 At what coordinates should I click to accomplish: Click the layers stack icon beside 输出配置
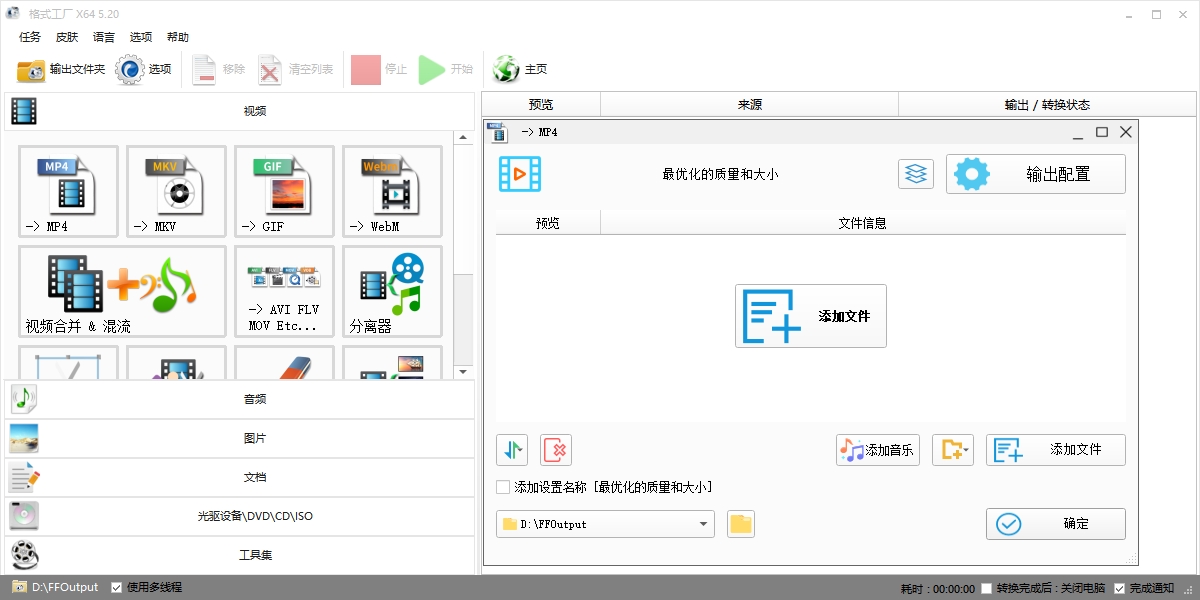tap(916, 174)
